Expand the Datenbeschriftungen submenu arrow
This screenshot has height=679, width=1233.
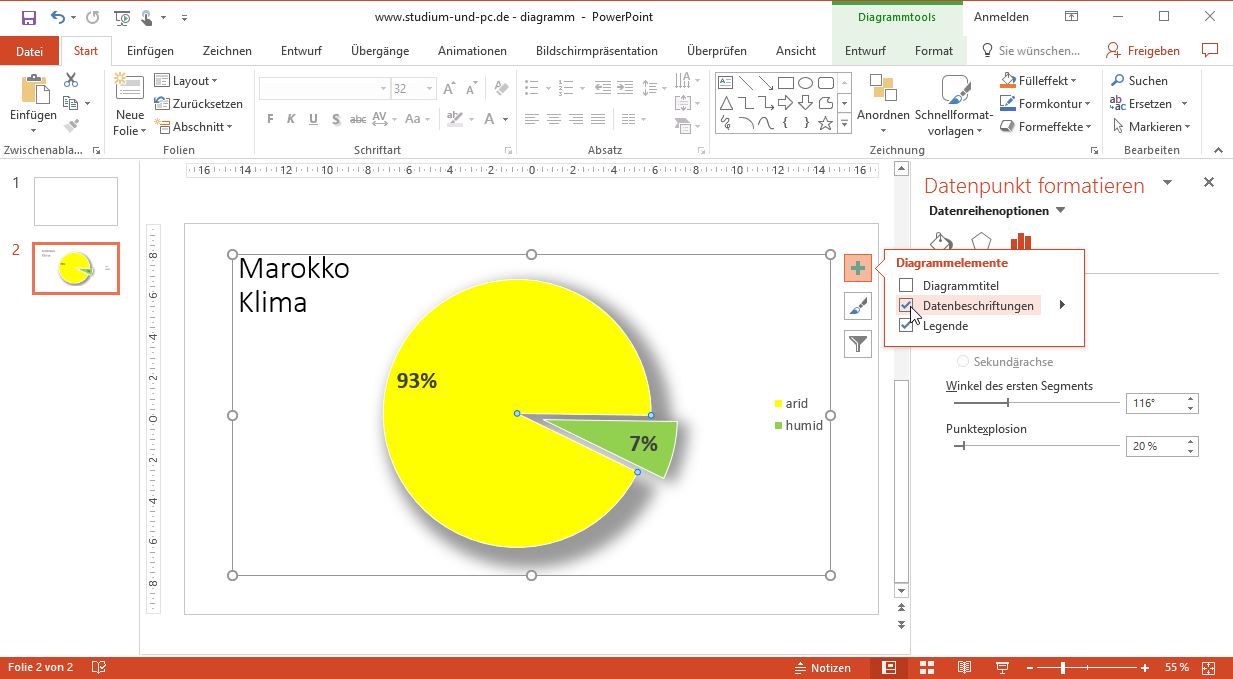point(1062,306)
